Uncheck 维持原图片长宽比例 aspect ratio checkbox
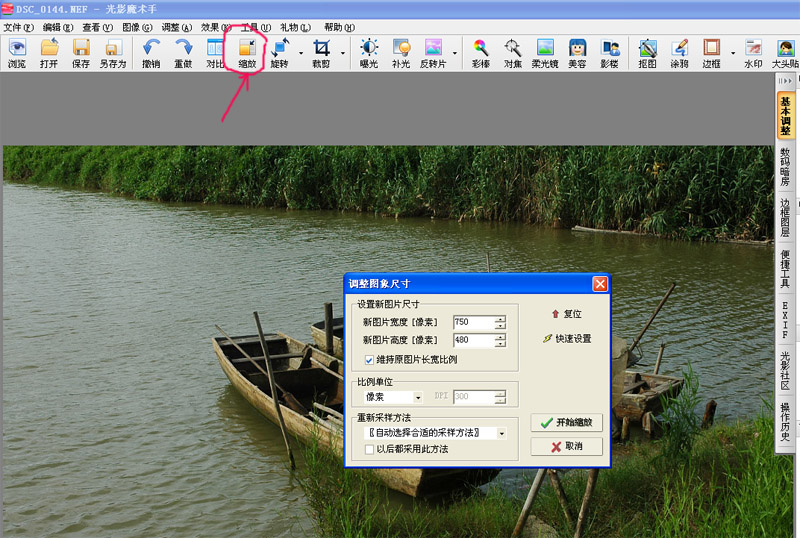This screenshot has width=800, height=538. point(370,360)
